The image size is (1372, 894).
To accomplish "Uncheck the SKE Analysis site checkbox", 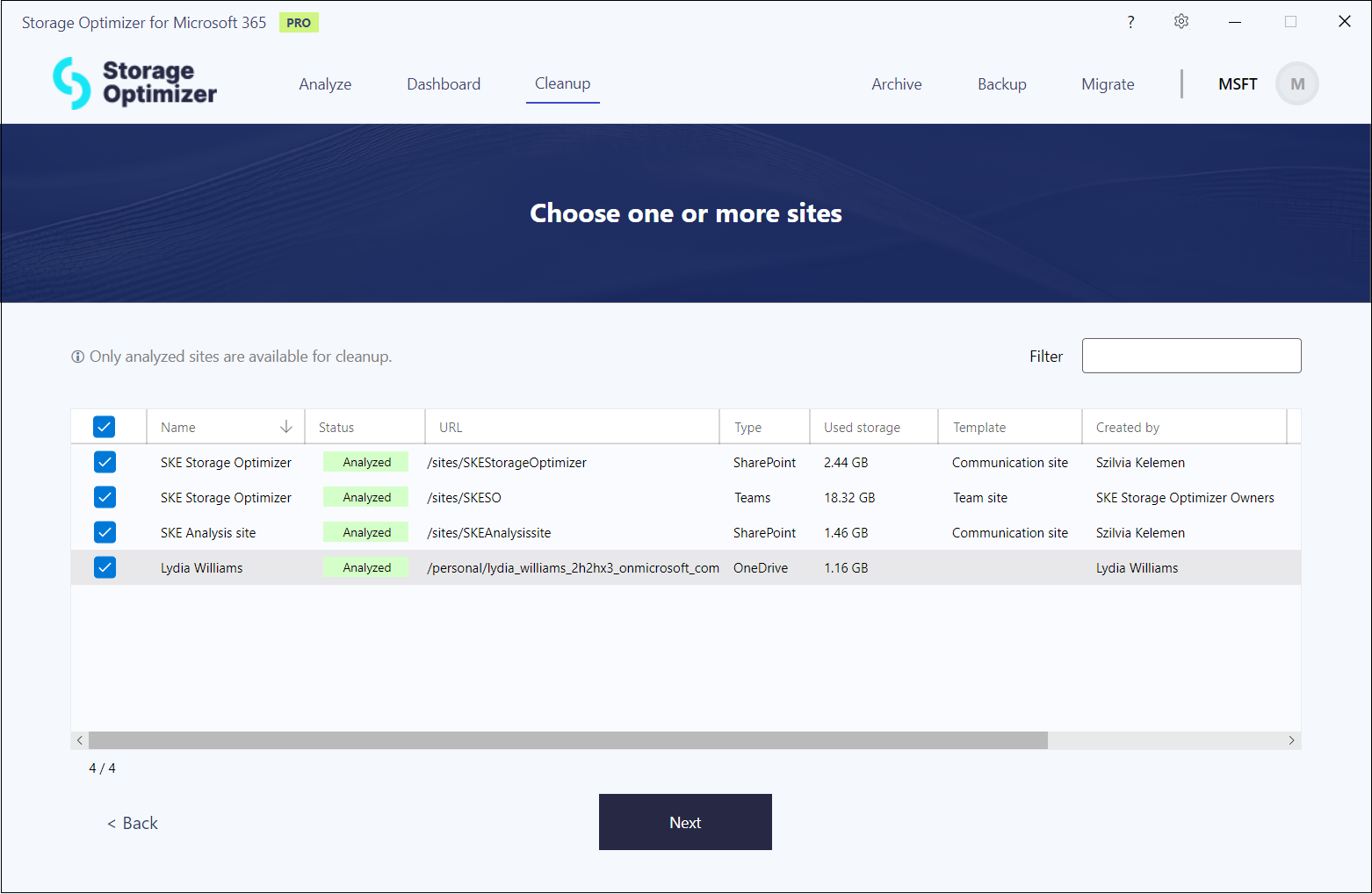I will coord(105,532).
